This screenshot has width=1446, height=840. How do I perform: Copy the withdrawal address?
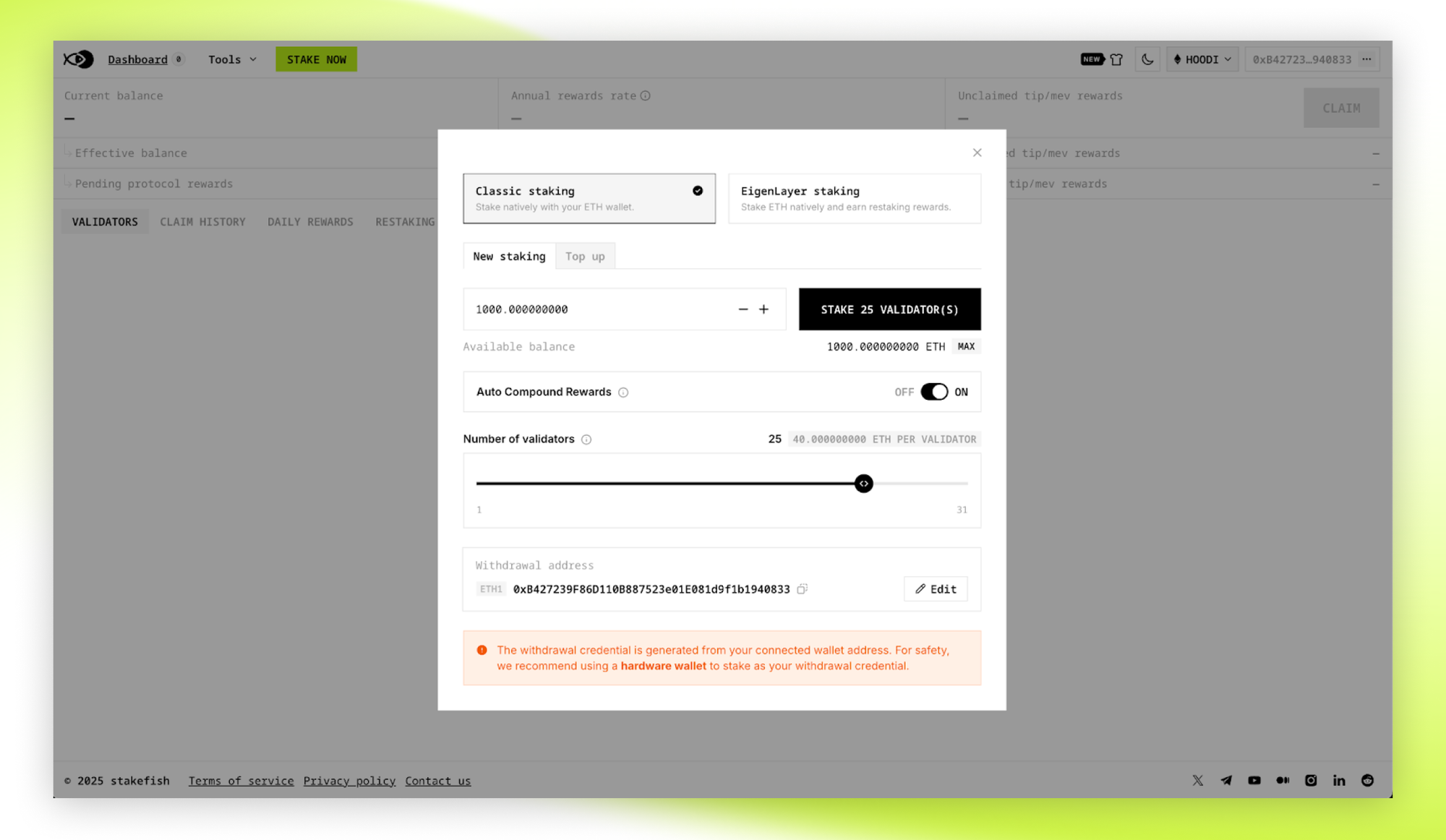802,589
